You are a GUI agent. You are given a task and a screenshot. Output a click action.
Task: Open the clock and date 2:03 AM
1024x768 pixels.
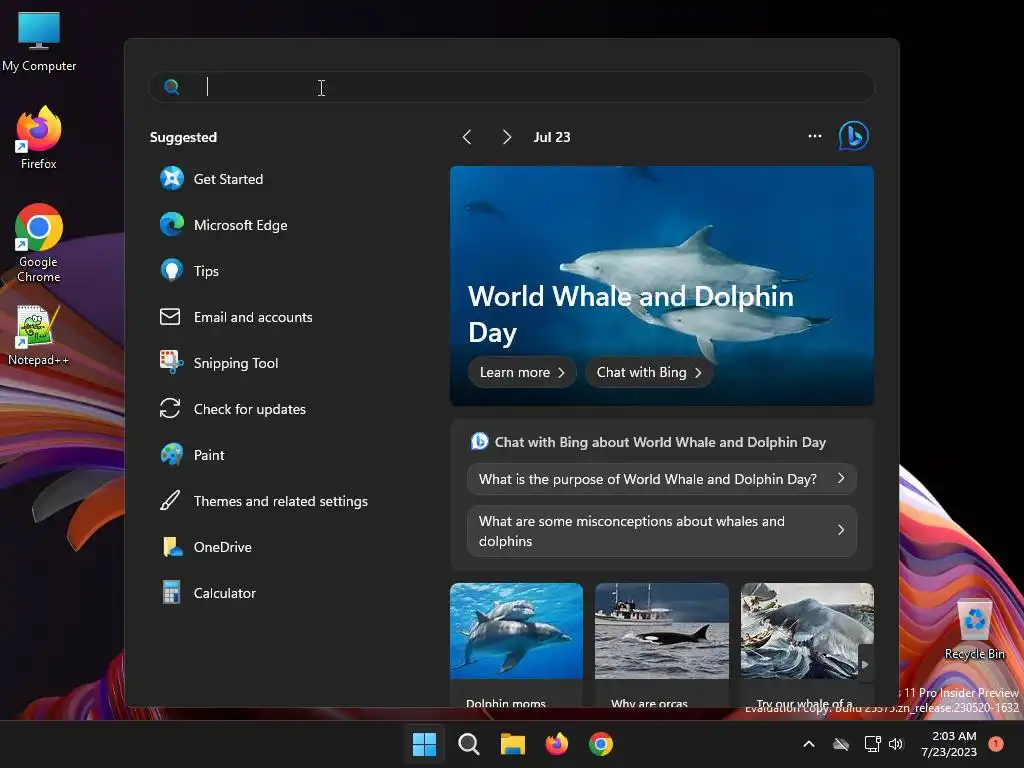coord(949,744)
